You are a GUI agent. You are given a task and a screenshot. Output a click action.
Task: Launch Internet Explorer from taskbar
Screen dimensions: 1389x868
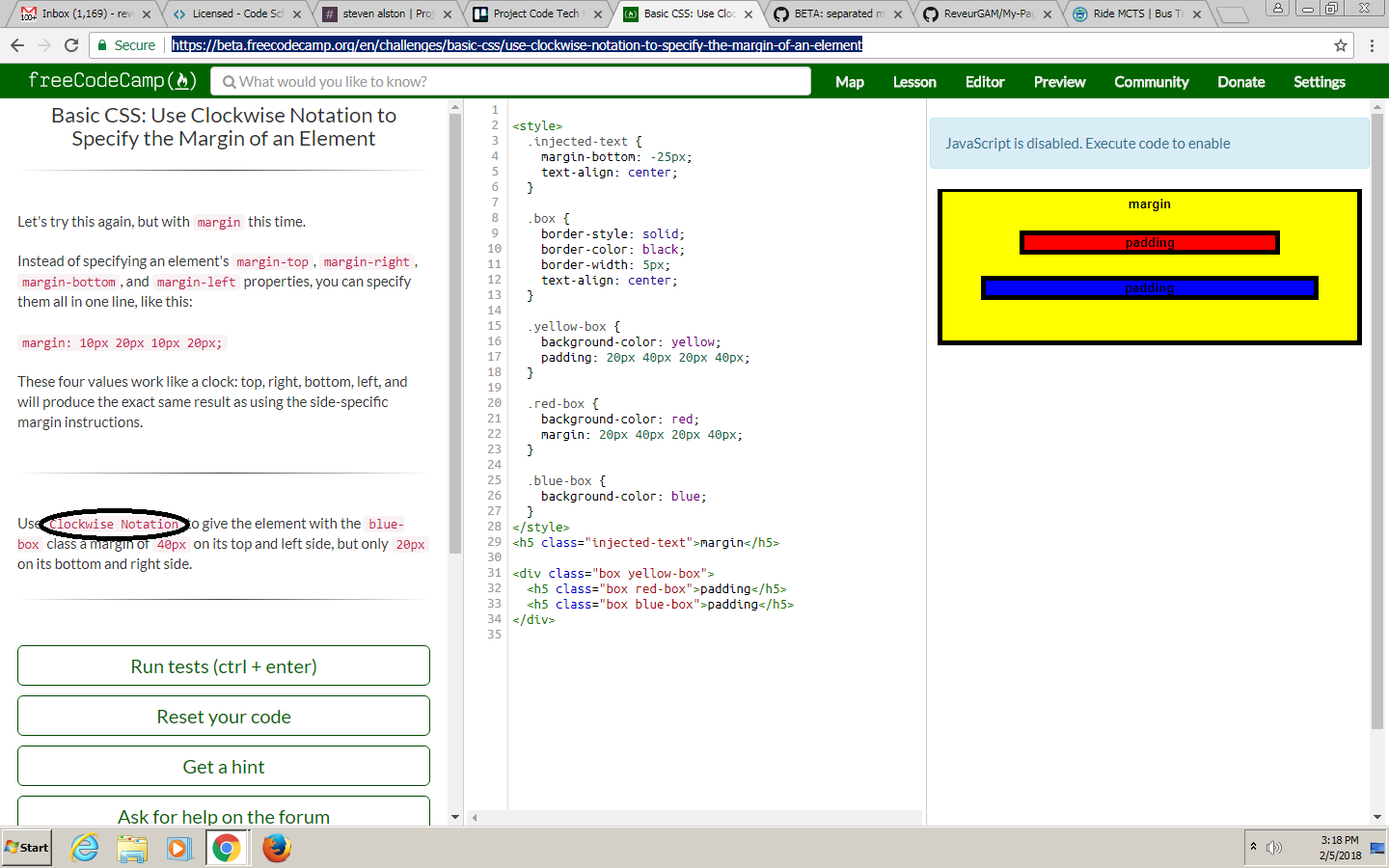pyautogui.click(x=85, y=848)
